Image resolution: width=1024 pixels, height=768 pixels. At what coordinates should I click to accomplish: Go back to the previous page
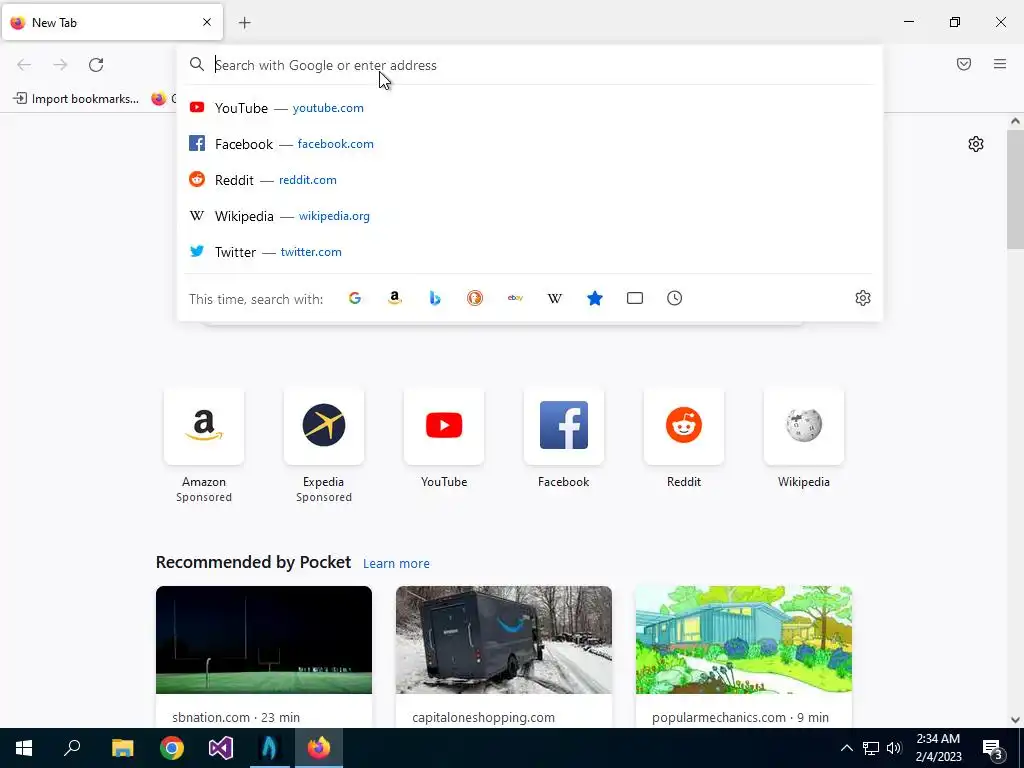click(24, 65)
